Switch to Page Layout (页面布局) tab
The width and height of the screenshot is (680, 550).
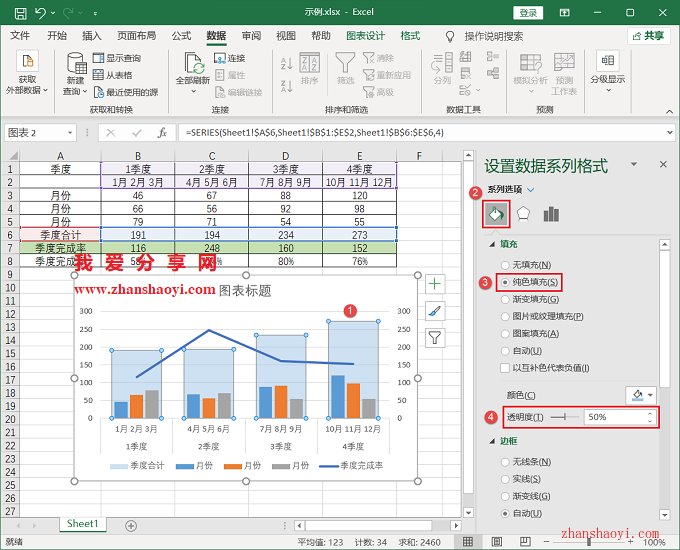click(137, 36)
